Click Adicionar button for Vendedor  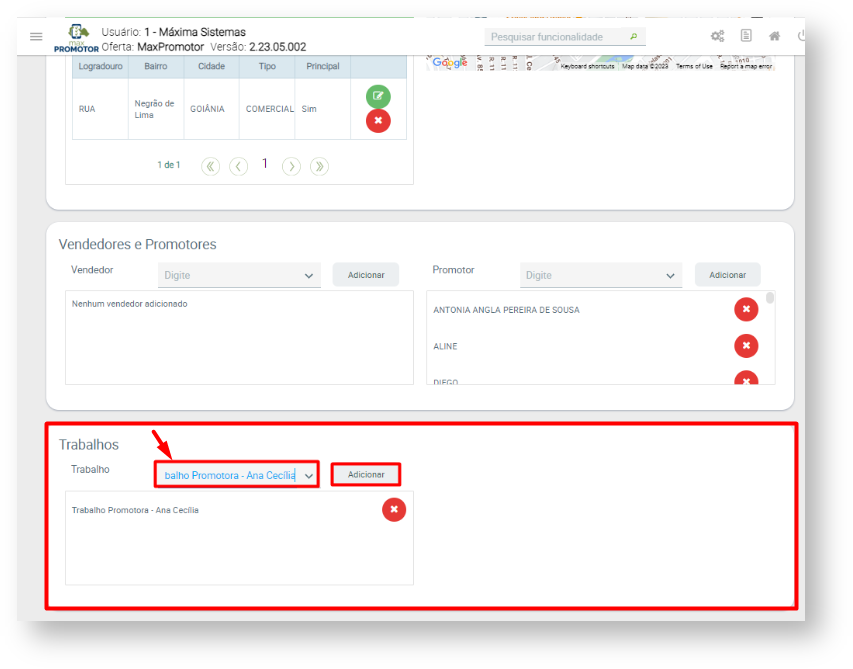pos(366,275)
